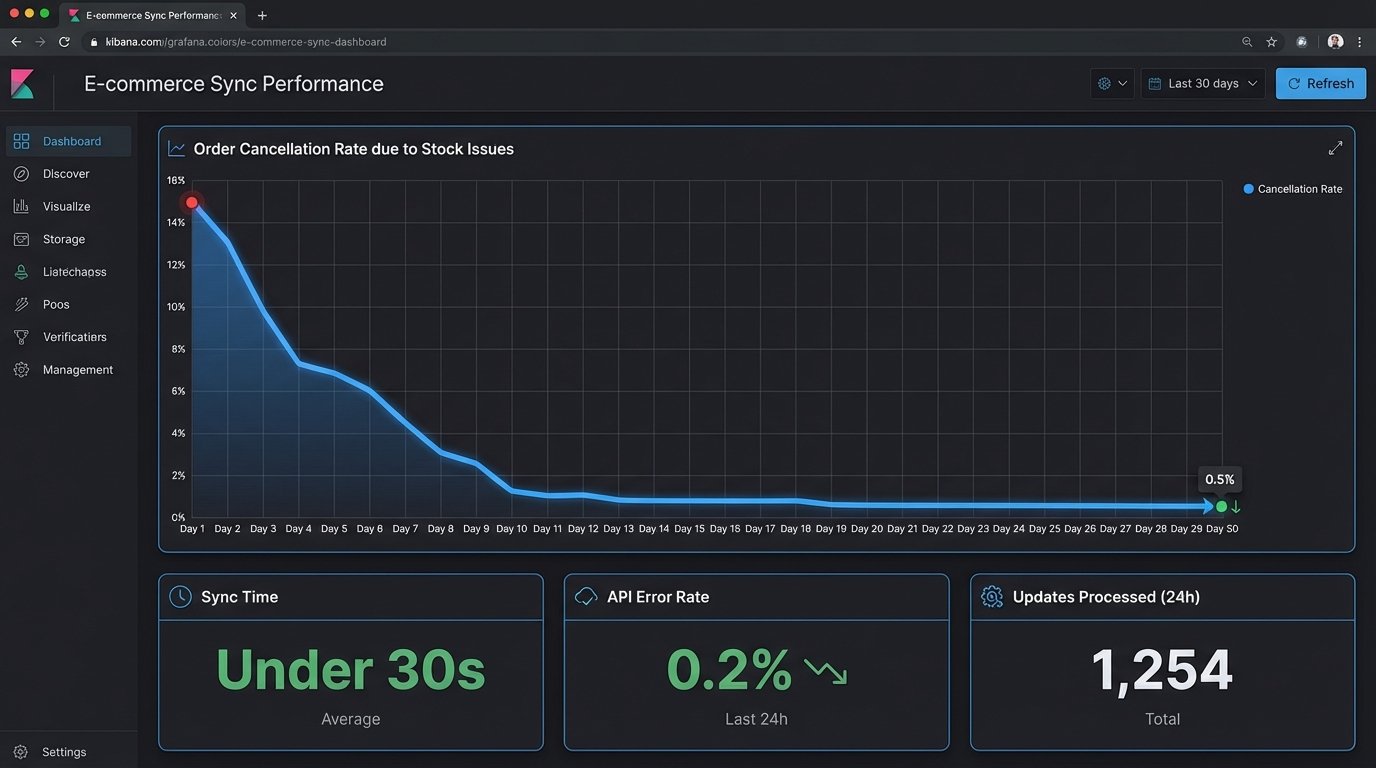Open Settings at bottom of sidebar

pyautogui.click(x=63, y=751)
